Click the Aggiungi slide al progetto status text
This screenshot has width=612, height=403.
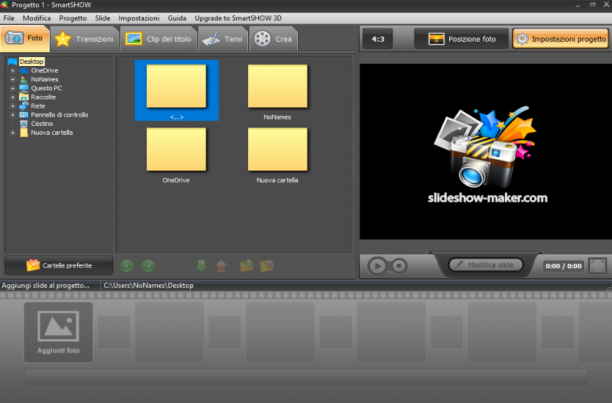tap(45, 285)
